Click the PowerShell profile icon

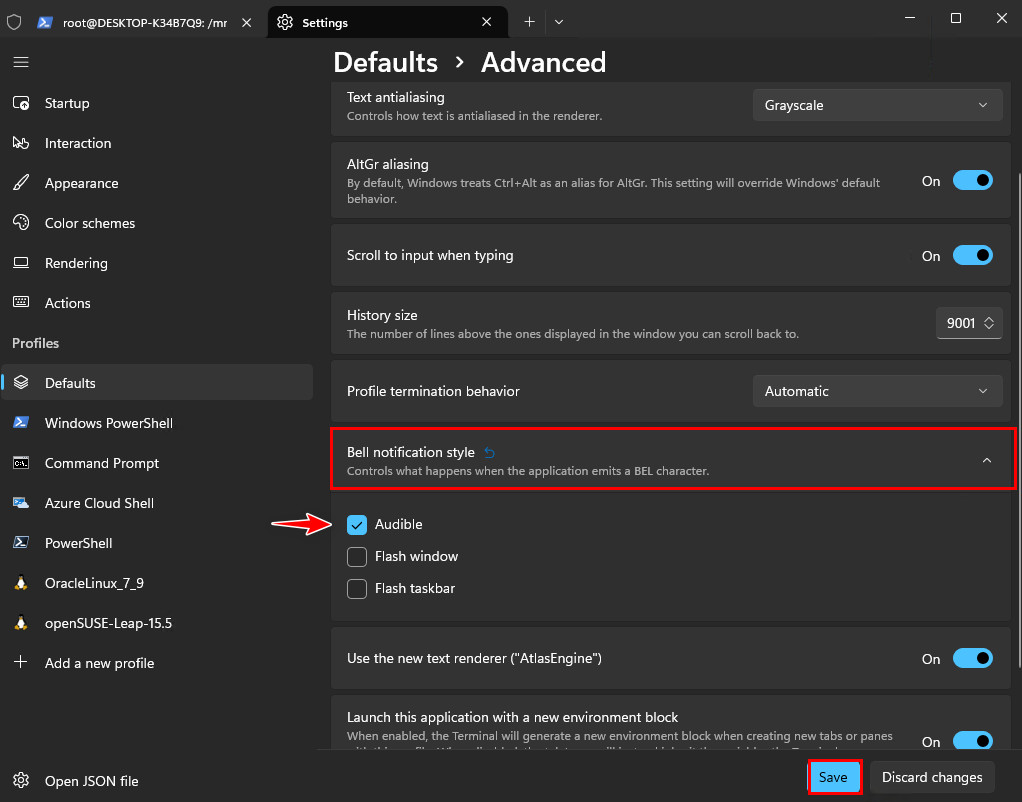click(21, 542)
